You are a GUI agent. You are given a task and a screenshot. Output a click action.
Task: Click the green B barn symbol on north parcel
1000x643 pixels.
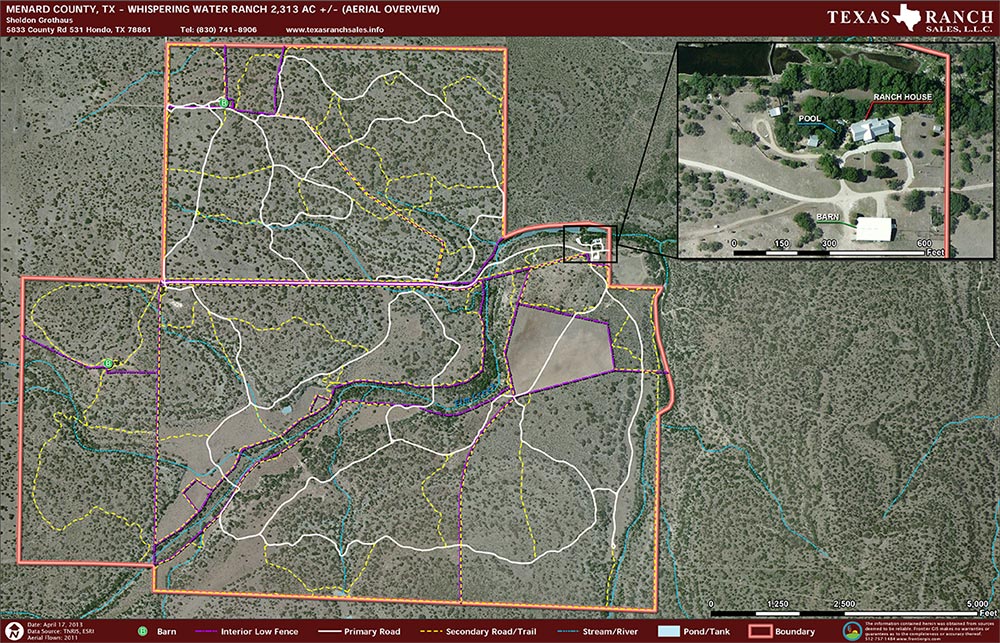point(224,103)
